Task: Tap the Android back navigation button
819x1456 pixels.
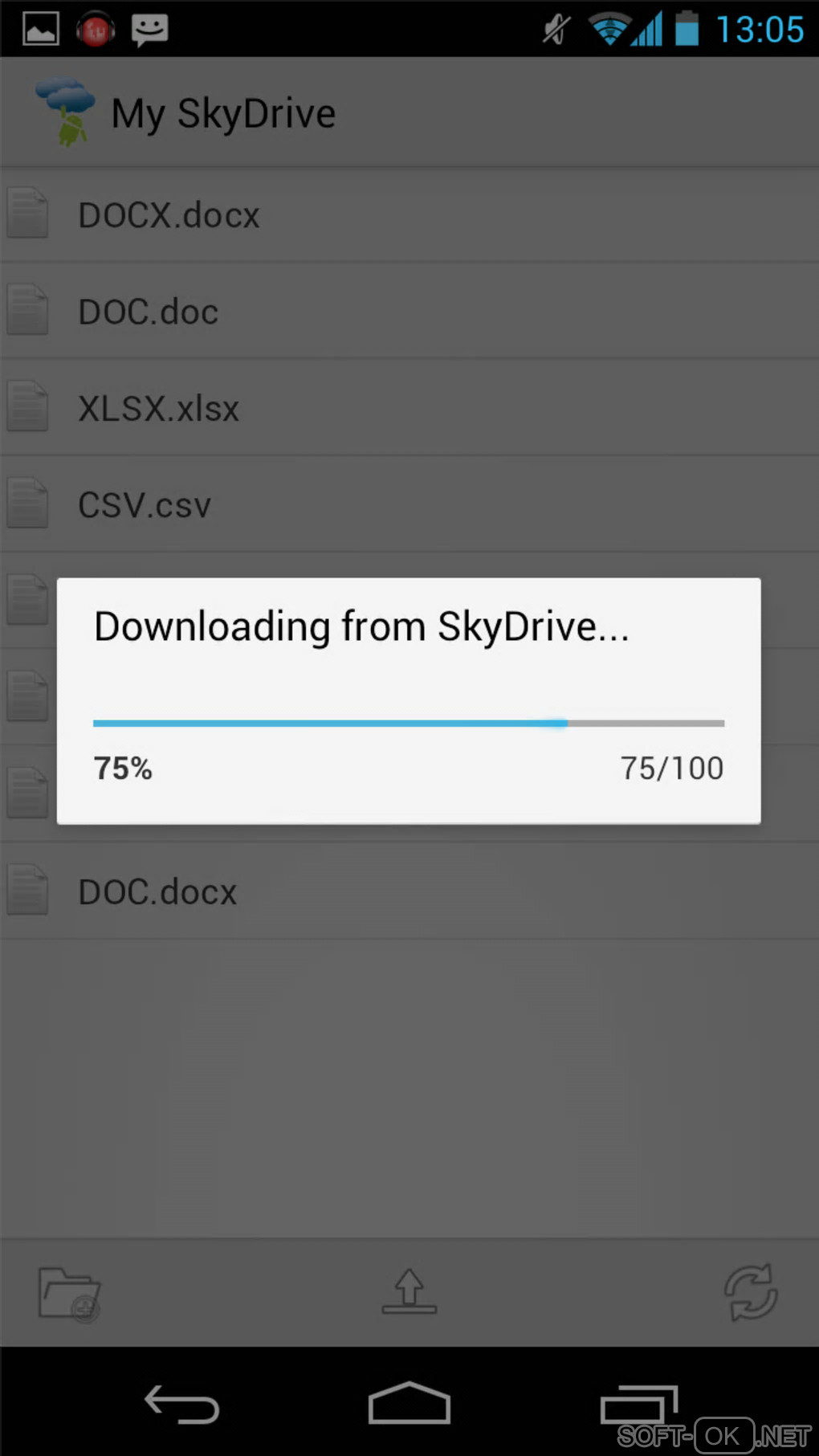Action: (182, 1404)
